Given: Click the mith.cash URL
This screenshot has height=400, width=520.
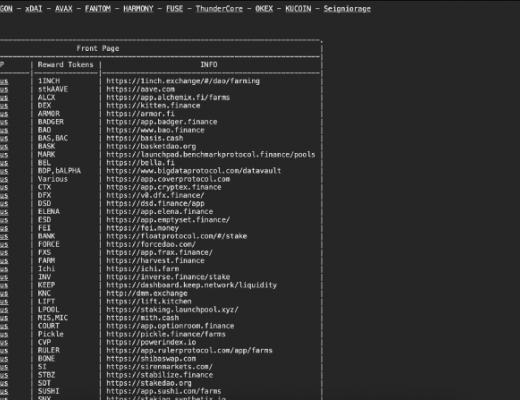Looking at the screenshot, I should (143, 318).
